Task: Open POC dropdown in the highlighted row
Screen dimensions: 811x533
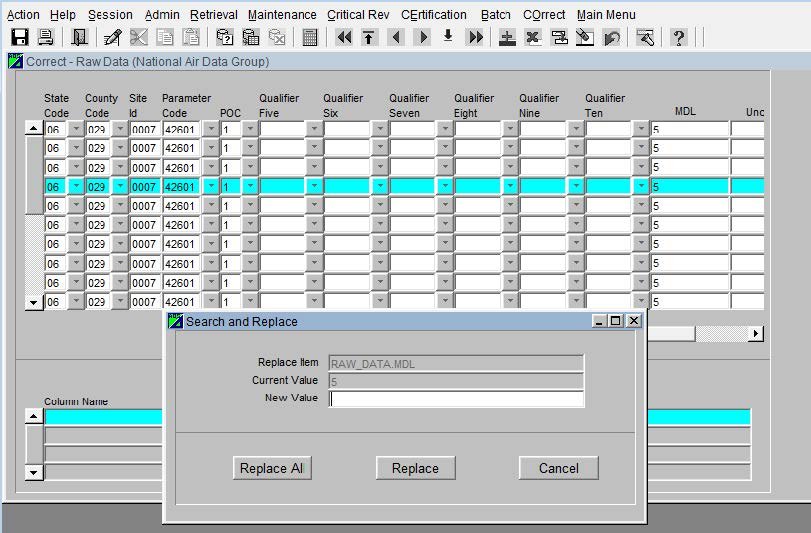Action: pos(250,186)
